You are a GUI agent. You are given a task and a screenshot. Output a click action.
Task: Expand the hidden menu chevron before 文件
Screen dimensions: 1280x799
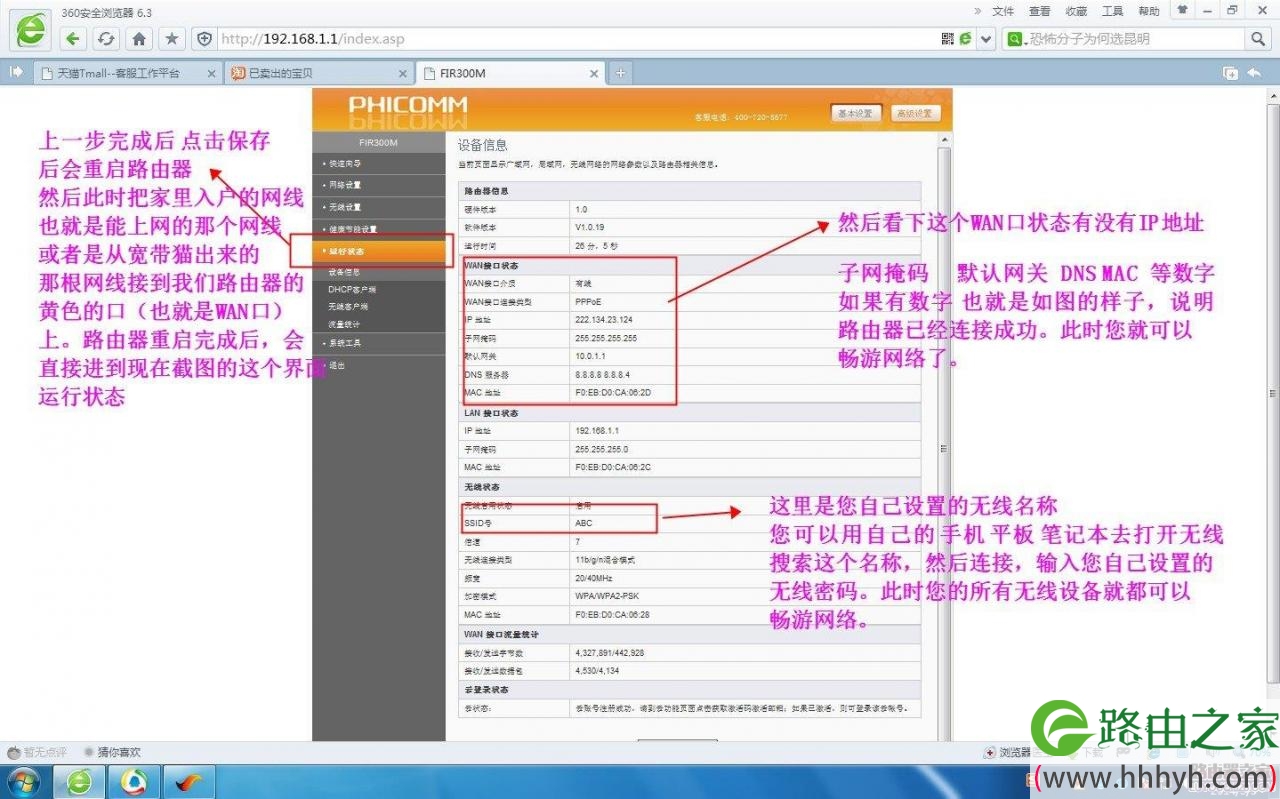(977, 11)
